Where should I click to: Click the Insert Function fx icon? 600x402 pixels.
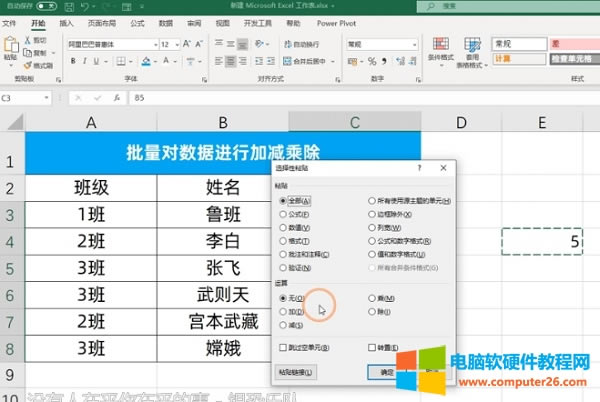(x=117, y=98)
